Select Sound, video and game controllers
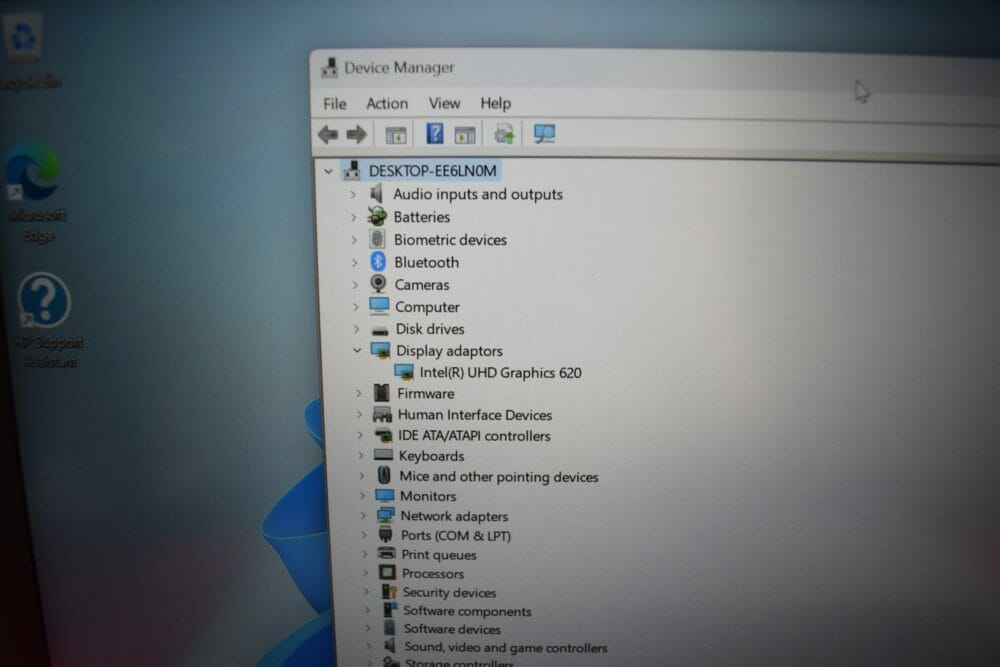The height and width of the screenshot is (667, 1000). [506, 647]
